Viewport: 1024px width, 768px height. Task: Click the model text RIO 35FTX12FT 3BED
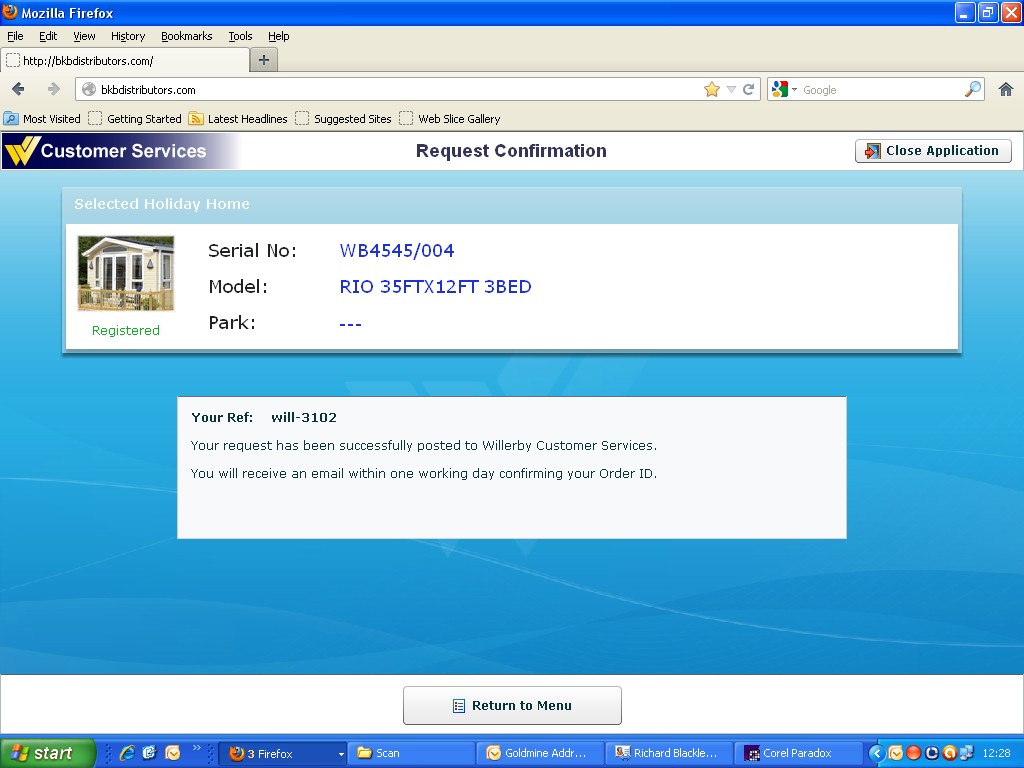(x=436, y=287)
